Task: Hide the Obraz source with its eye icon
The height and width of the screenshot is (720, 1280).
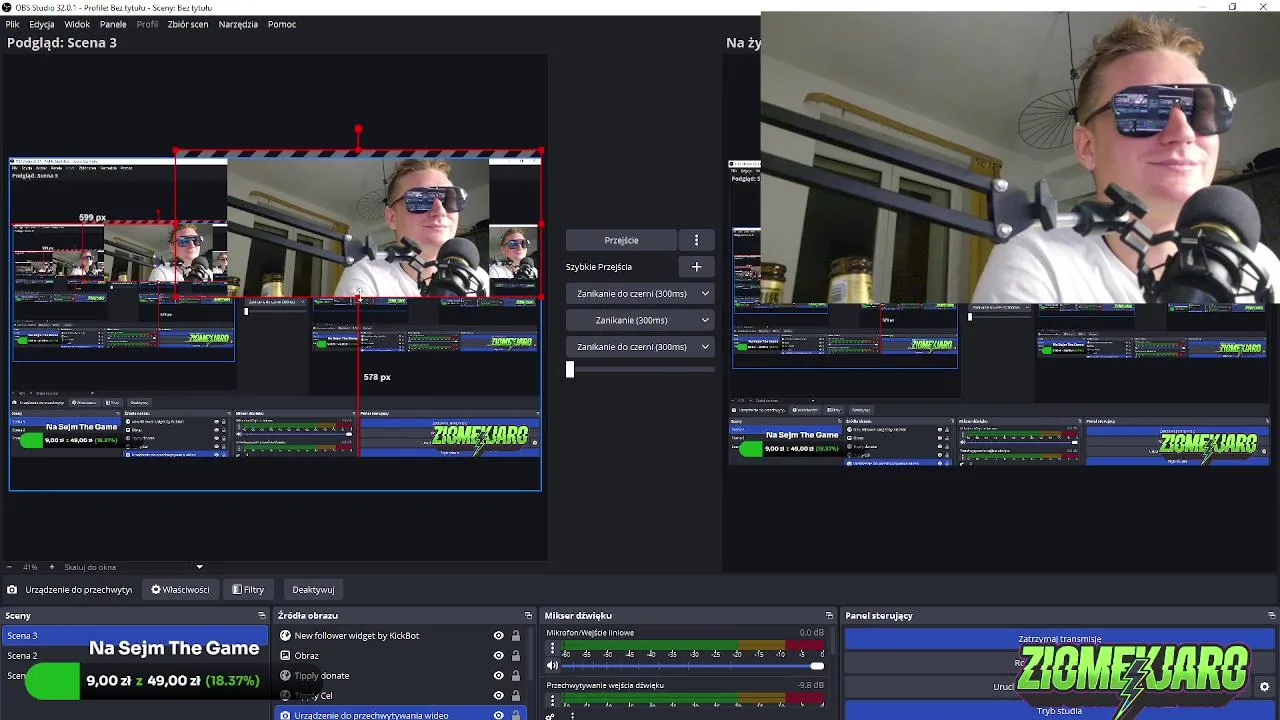Action: coord(498,656)
